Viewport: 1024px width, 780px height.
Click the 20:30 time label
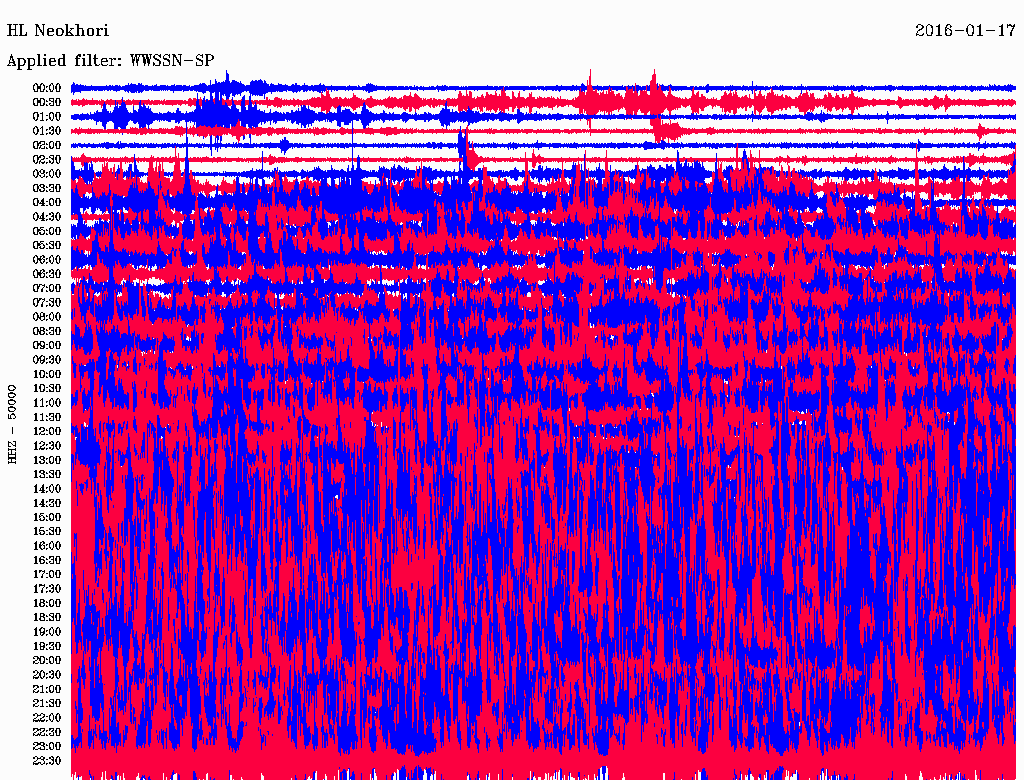click(x=47, y=674)
